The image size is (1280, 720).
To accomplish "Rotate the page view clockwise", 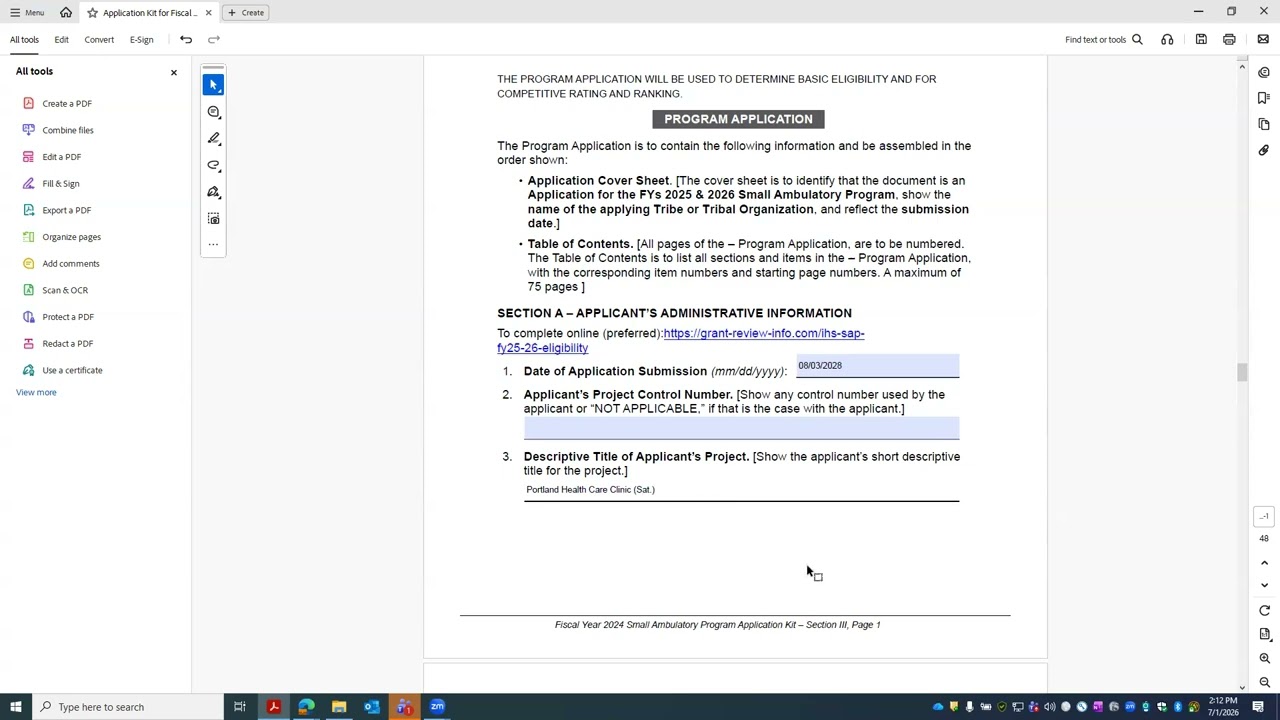I will 1264,611.
